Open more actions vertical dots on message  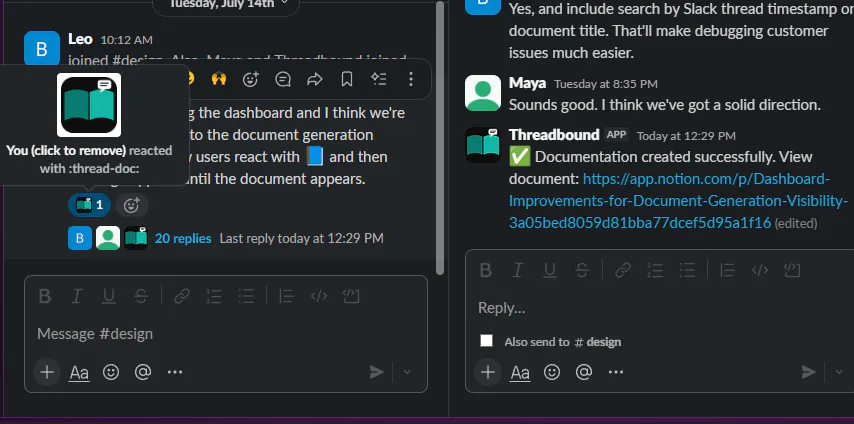[411, 80]
